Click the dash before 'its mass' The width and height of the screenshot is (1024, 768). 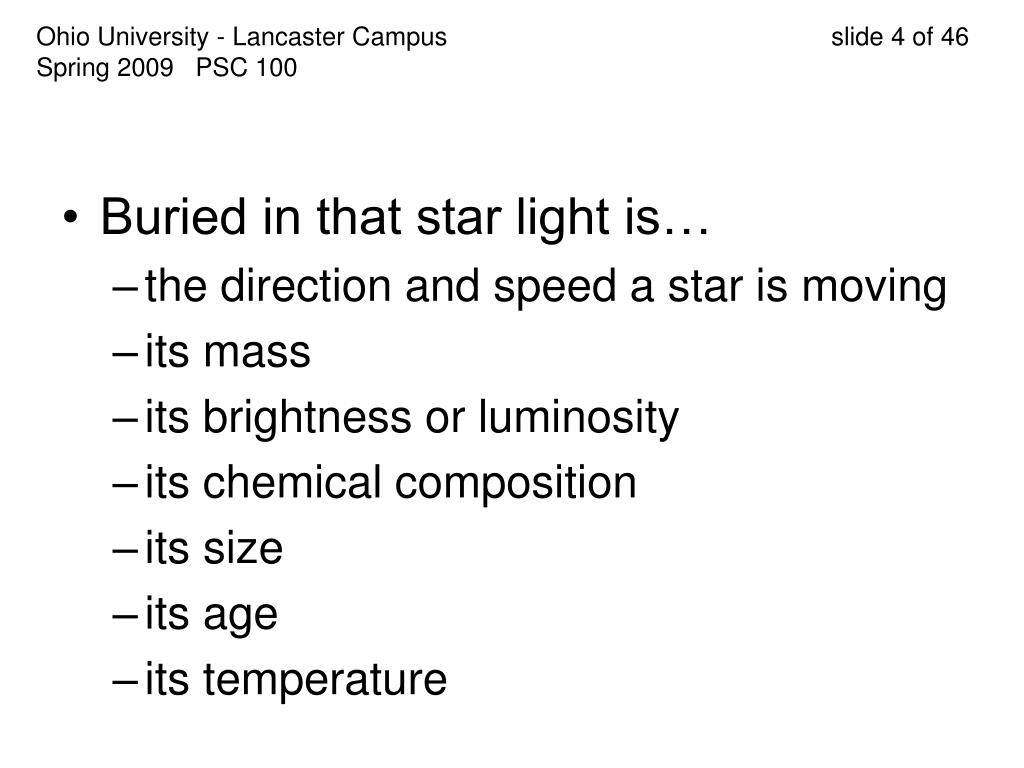[x=125, y=353]
